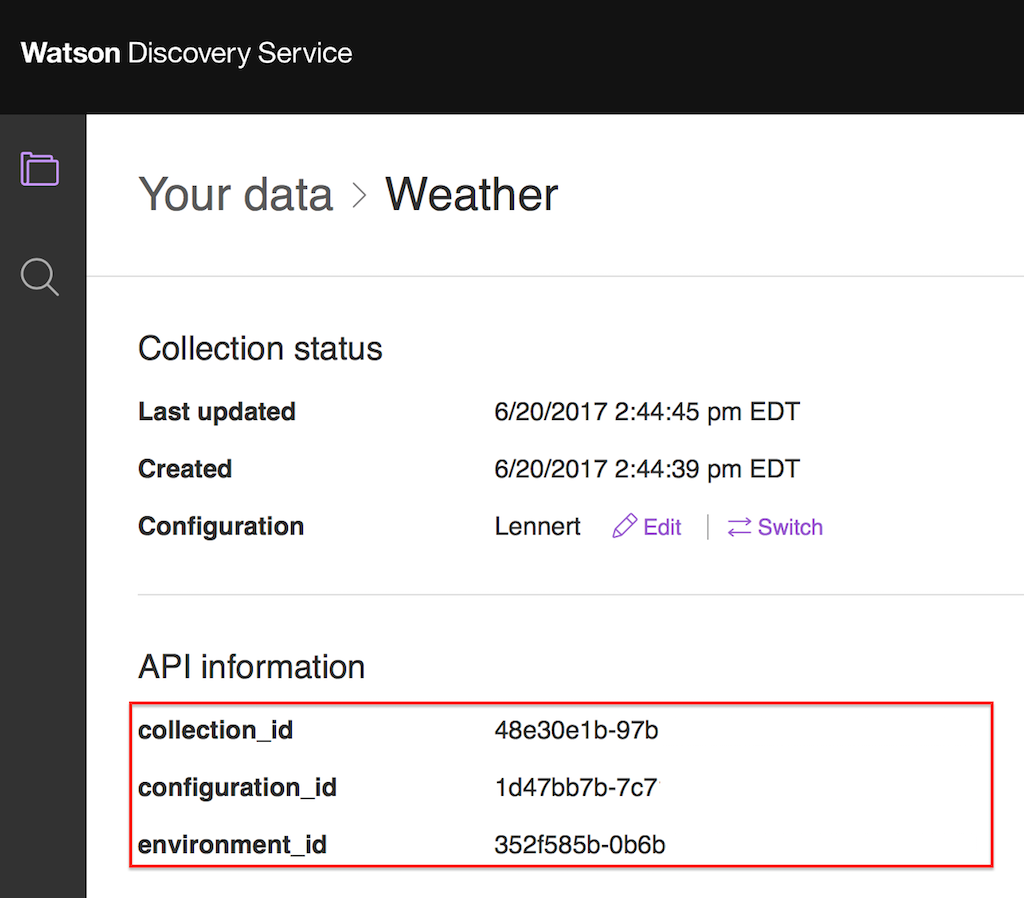Open the query magnifier icon in sidebar
Viewport: 1024px width, 898px height.
click(x=40, y=277)
